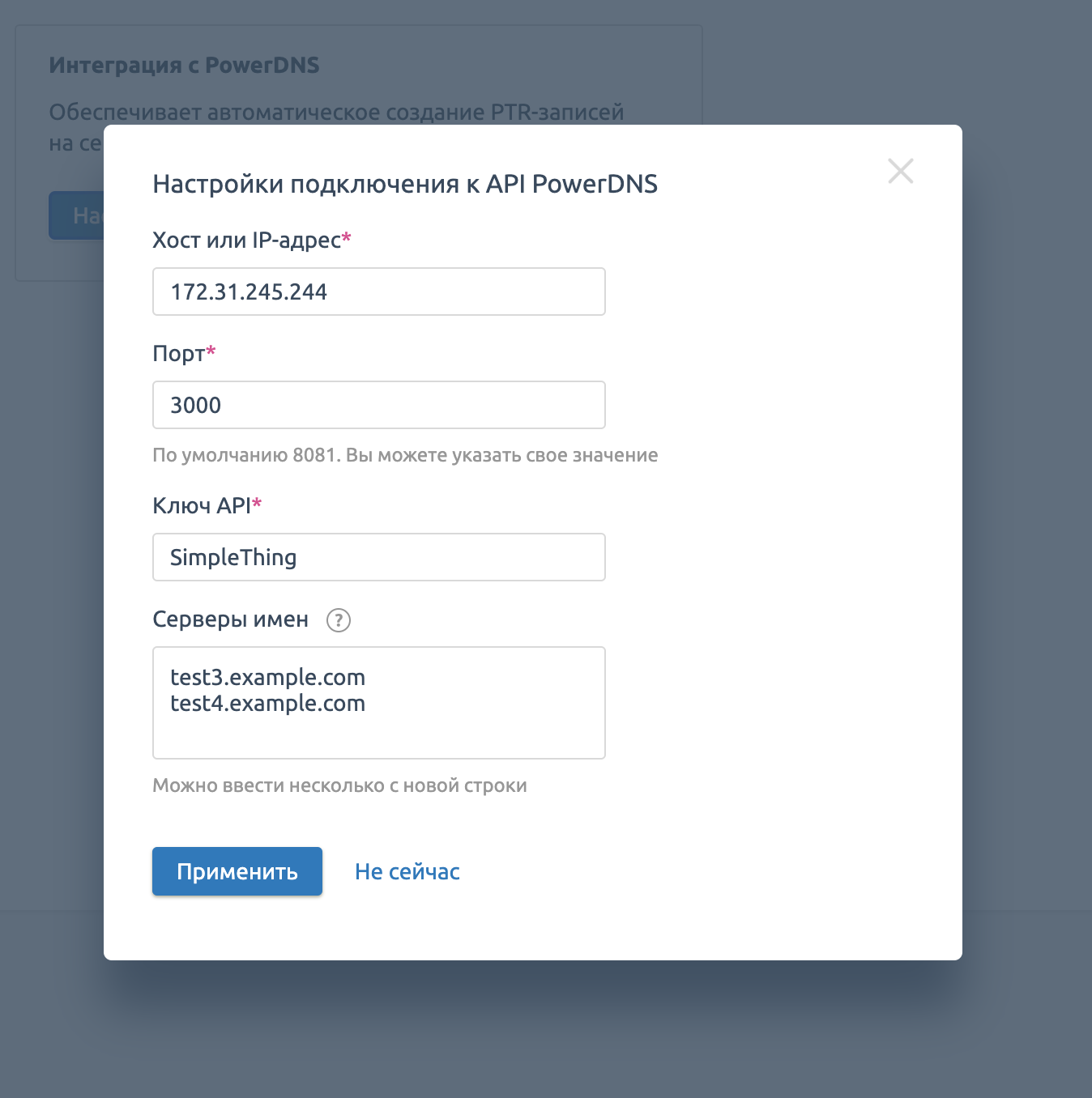Click the Серверы имен label text
Viewport: 1092px width, 1098px height.
coord(230,619)
